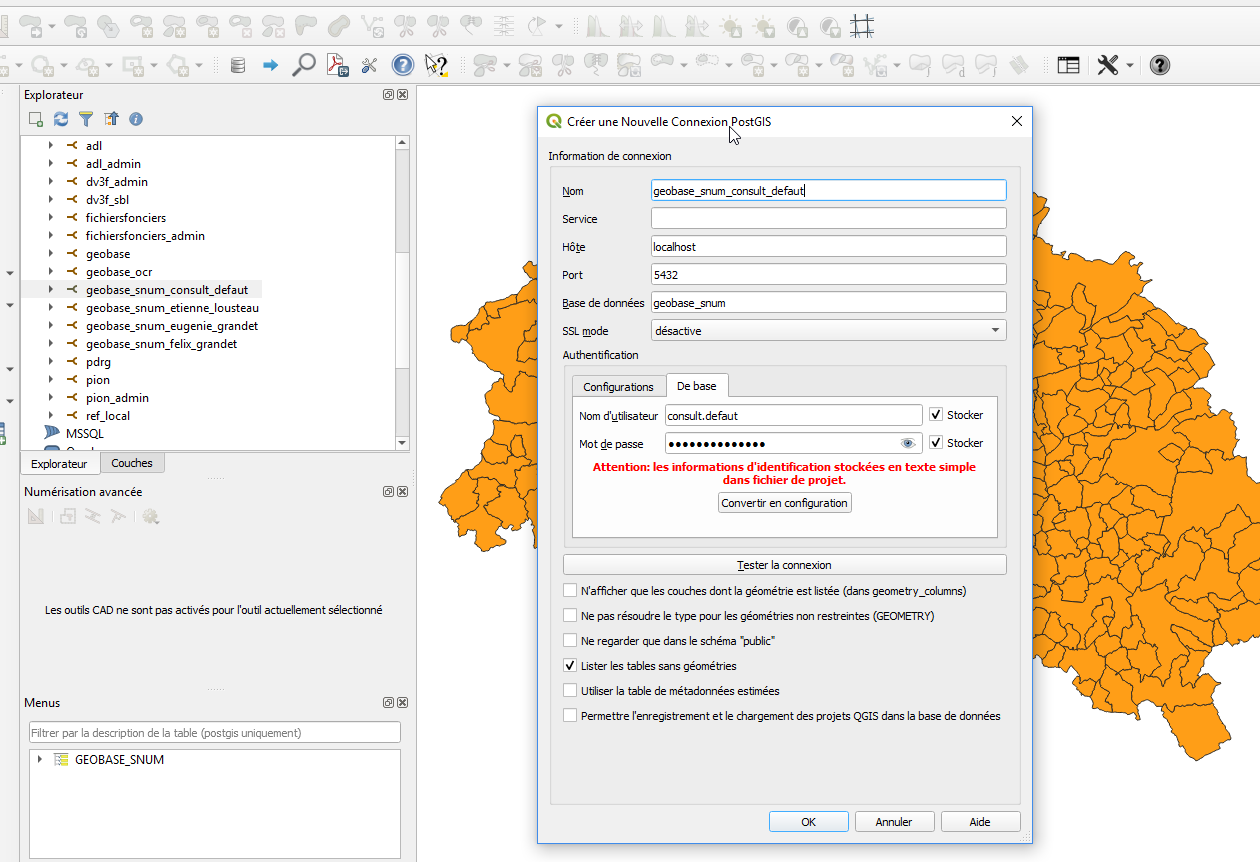
Task: Expand the ref_local connection node
Action: coord(51,416)
